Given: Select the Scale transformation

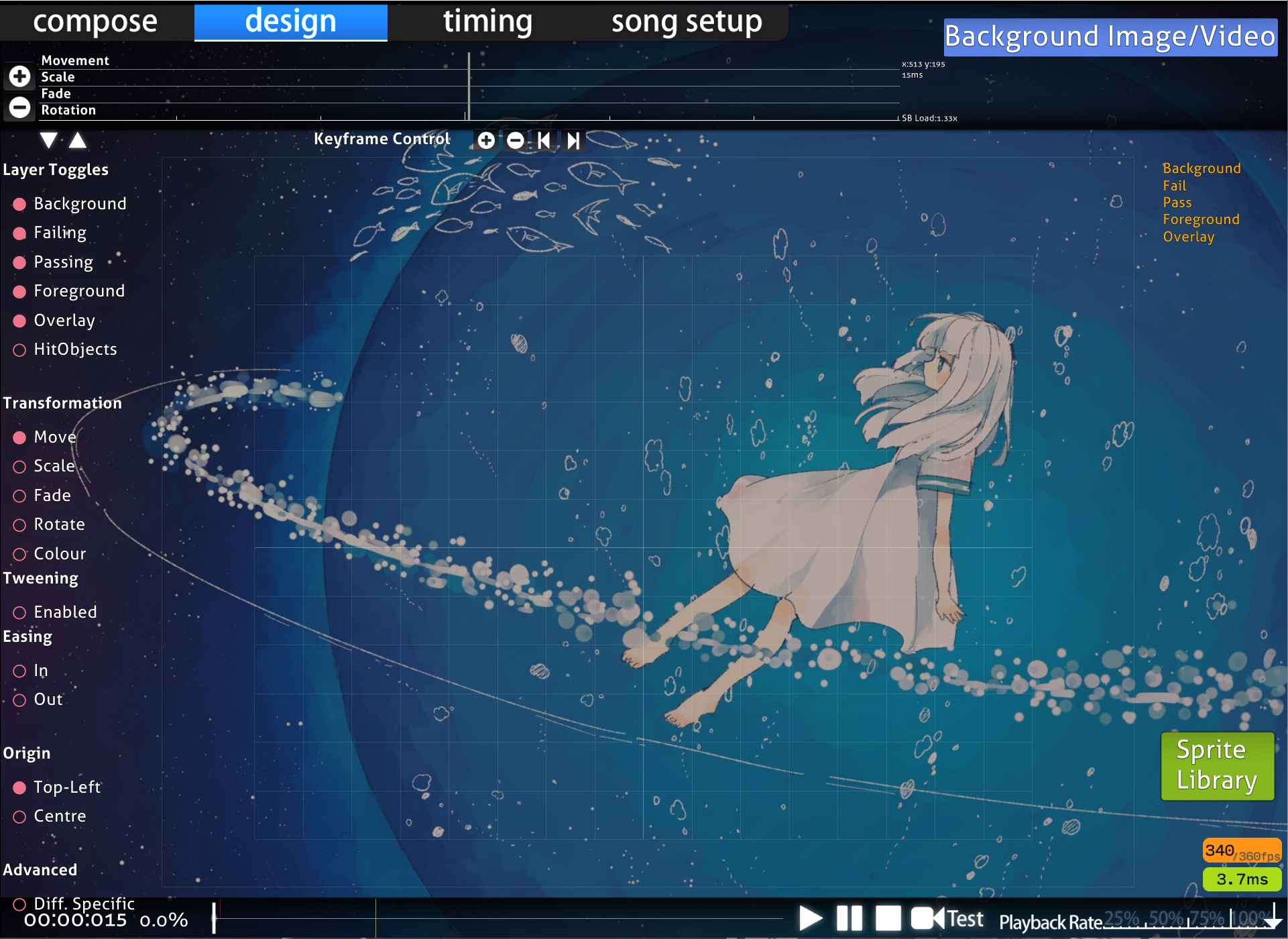Looking at the screenshot, I should coord(44,466).
